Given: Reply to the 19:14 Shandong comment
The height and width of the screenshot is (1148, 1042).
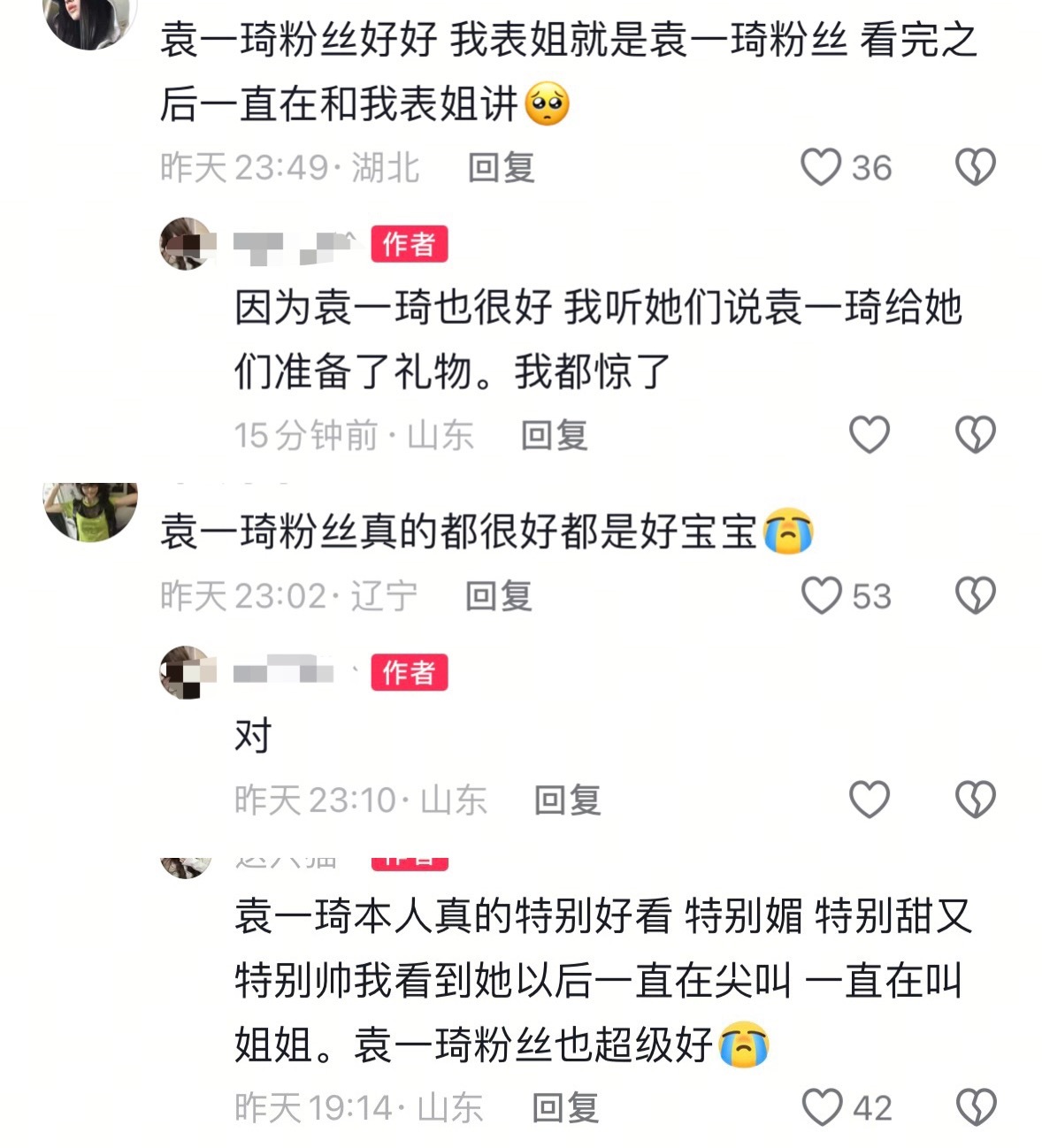Looking at the screenshot, I should coord(565,1107).
